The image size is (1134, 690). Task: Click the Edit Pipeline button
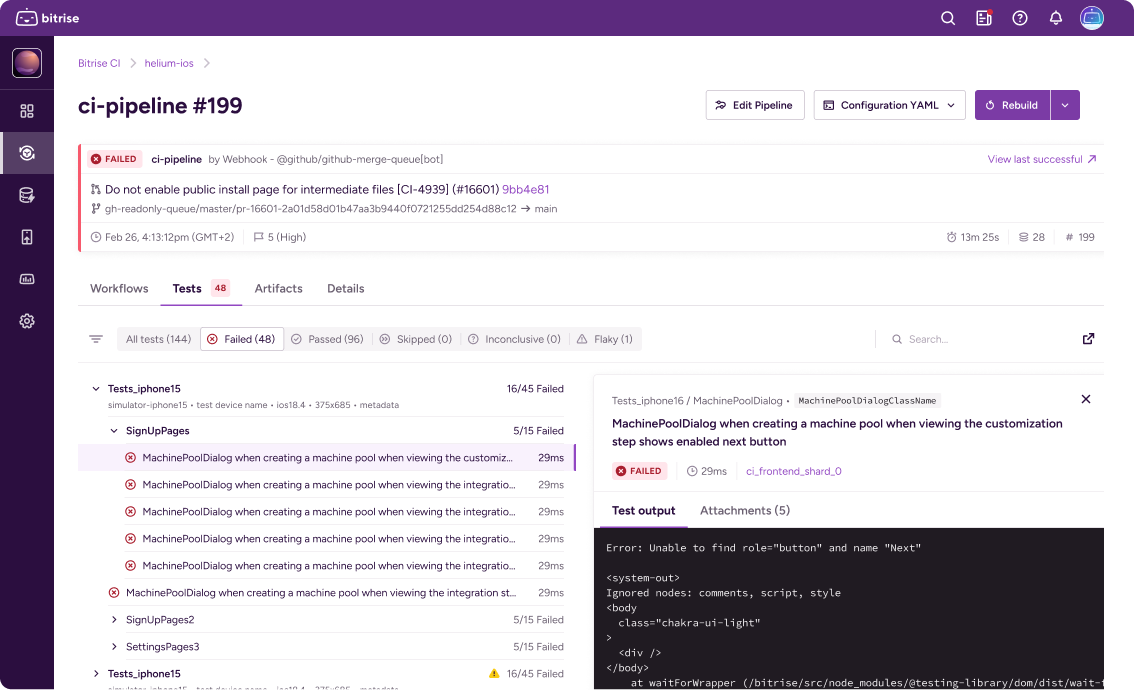tap(754, 105)
